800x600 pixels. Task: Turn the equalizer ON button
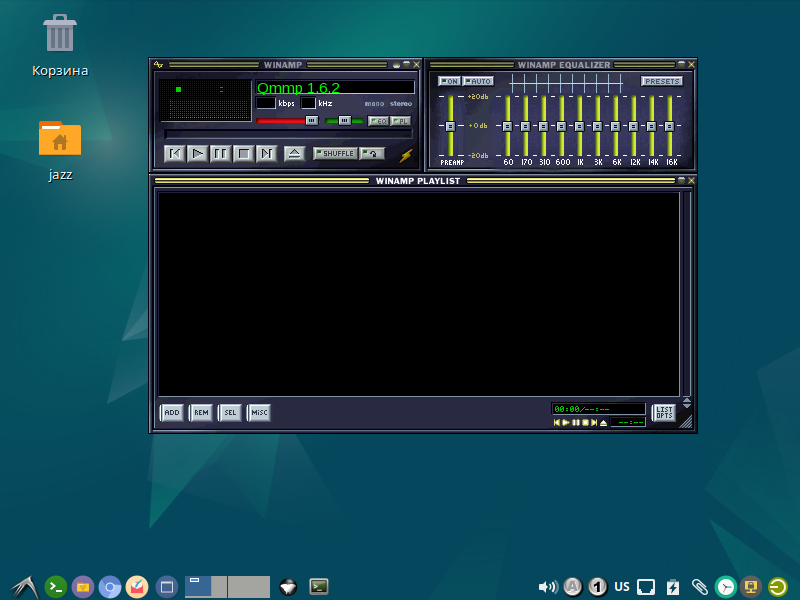click(449, 81)
